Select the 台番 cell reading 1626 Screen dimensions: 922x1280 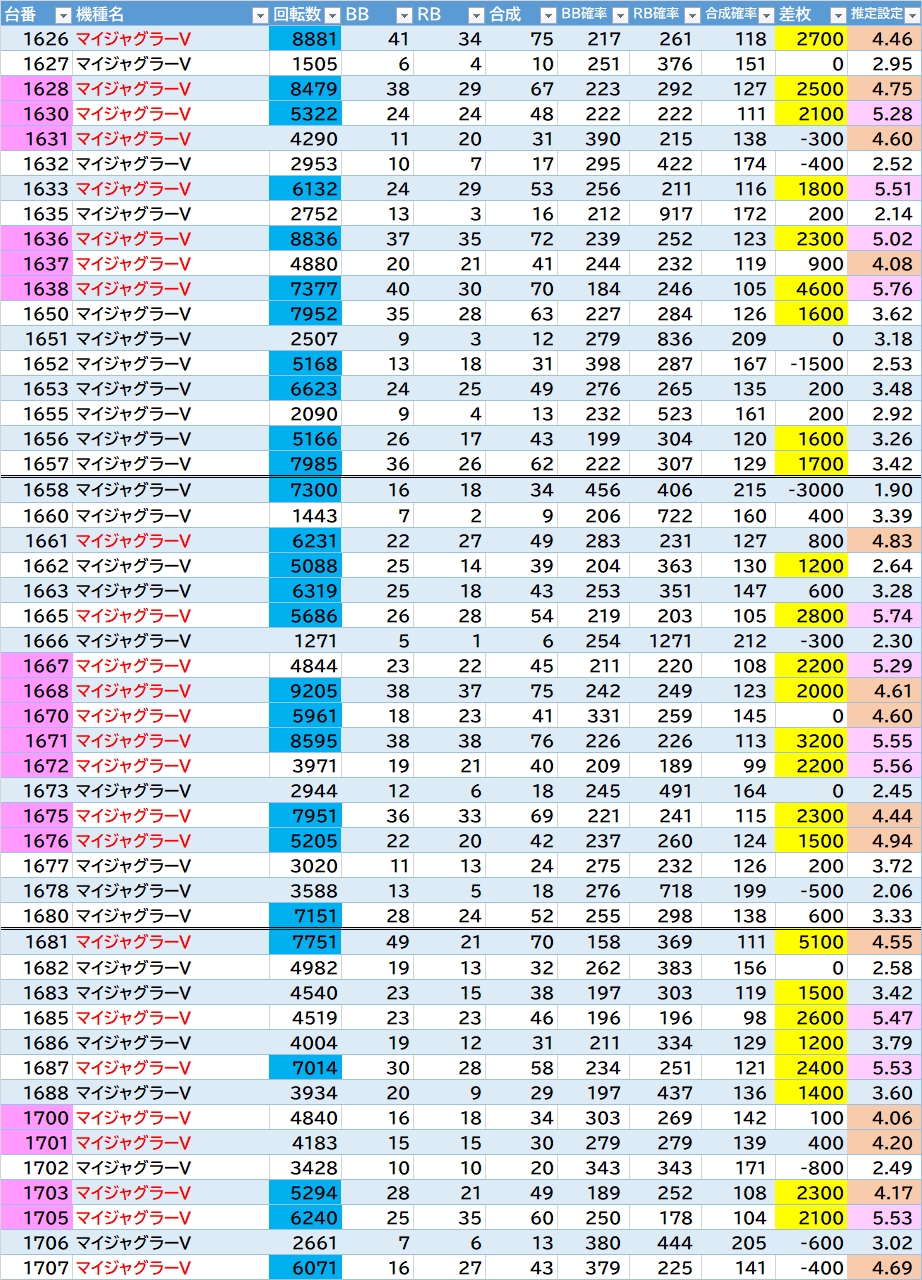36,39
